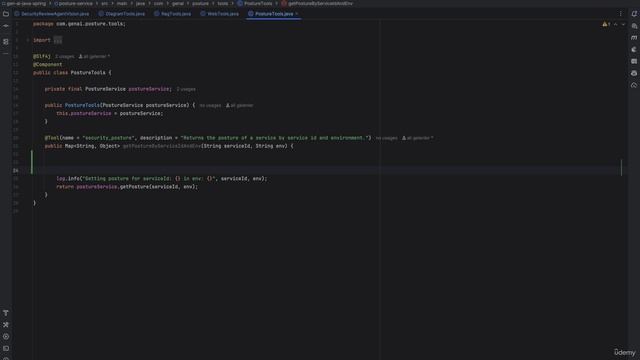This screenshot has width=640, height=360.
Task: Click the bottom icon in right sidebar
Action: tap(634, 85)
